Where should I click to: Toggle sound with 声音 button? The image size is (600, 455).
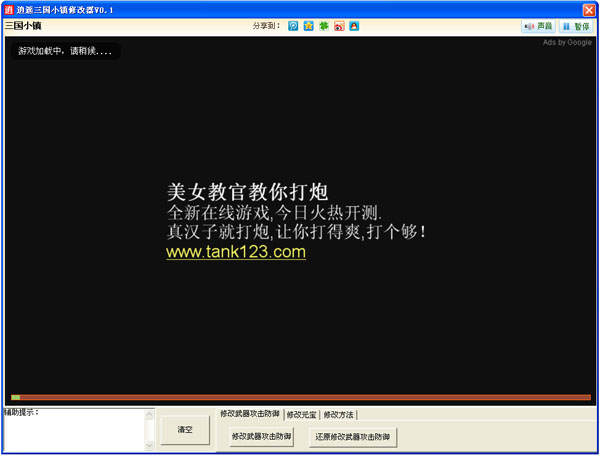tap(538, 26)
